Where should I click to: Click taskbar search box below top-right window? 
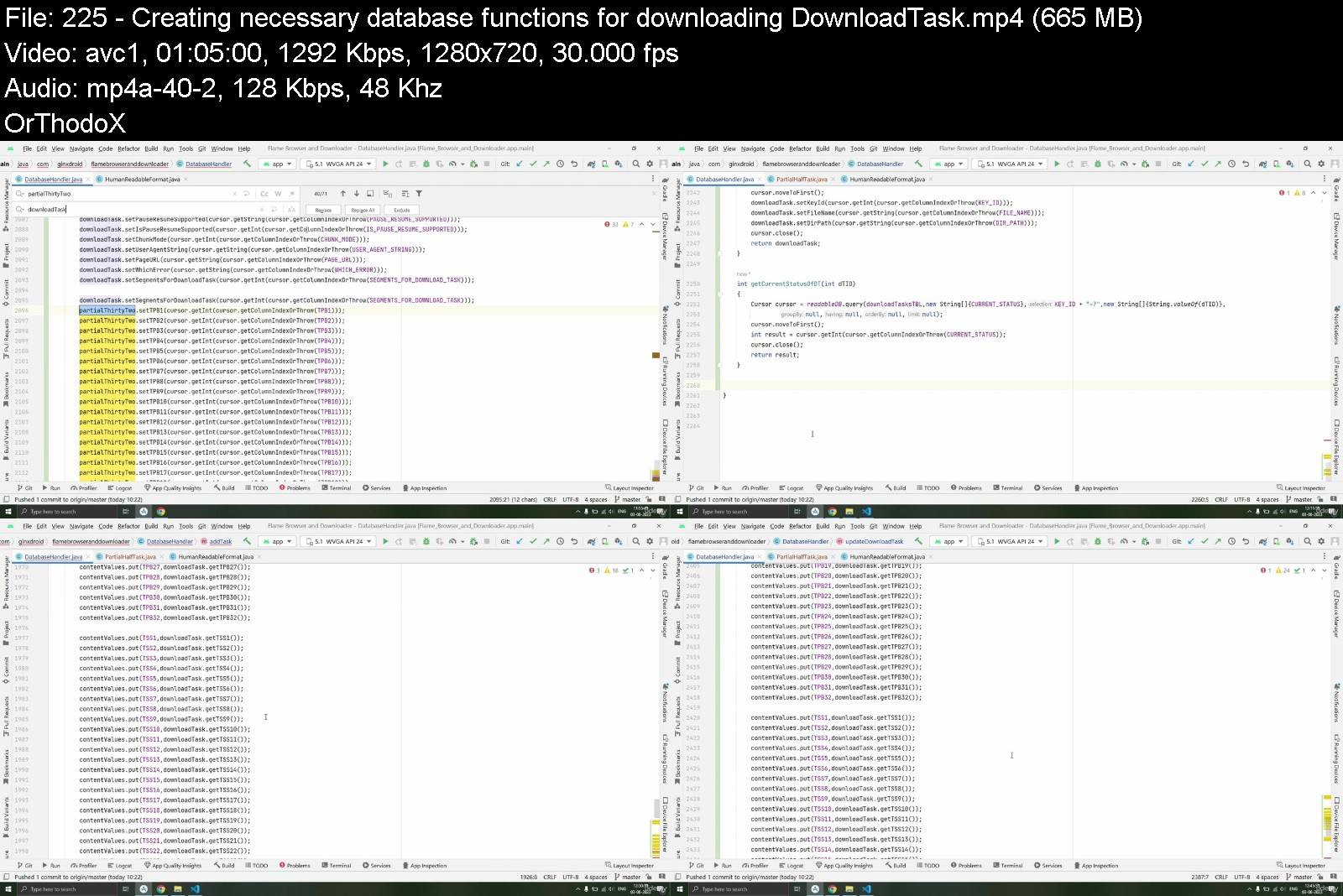tap(739, 511)
